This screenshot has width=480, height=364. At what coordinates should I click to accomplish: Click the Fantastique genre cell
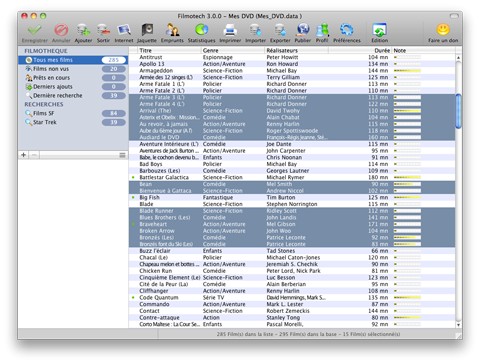(x=218, y=197)
